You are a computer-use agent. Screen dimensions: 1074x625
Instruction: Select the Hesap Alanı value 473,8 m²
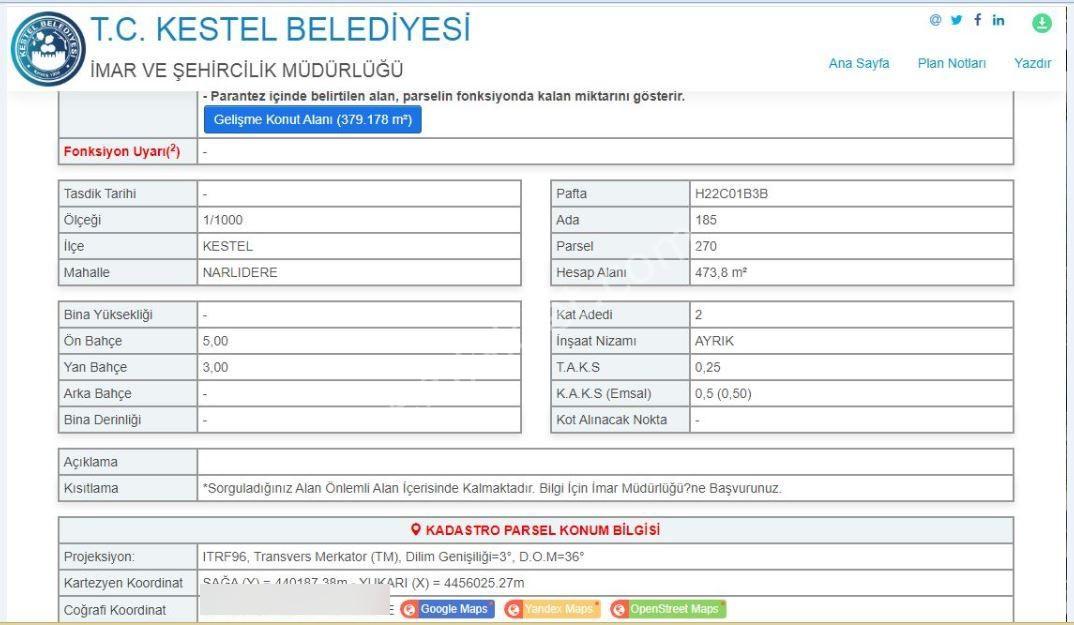pos(721,272)
